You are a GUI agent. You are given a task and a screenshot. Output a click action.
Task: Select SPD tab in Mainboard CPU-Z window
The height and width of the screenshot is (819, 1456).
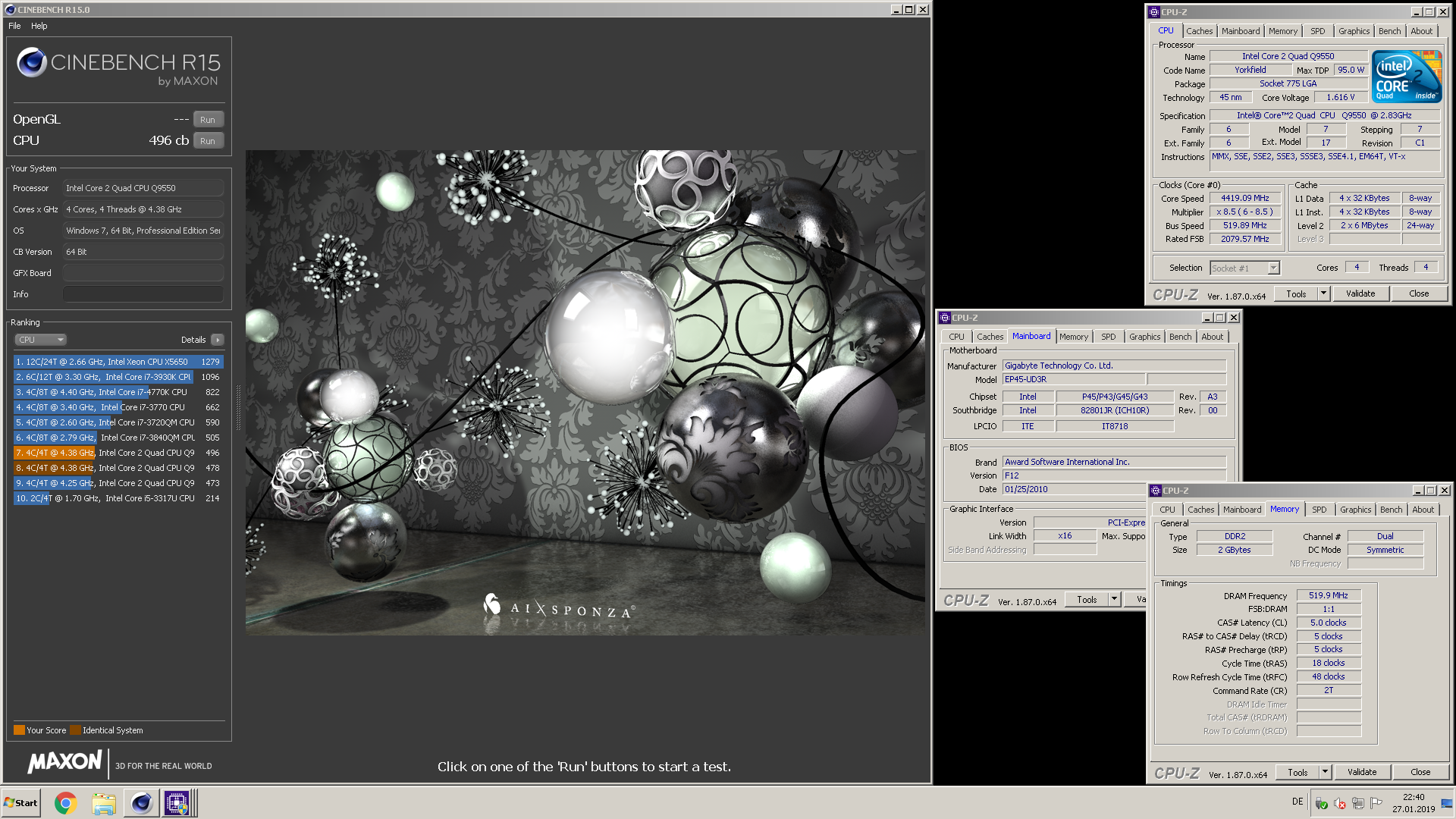pos(1109,337)
